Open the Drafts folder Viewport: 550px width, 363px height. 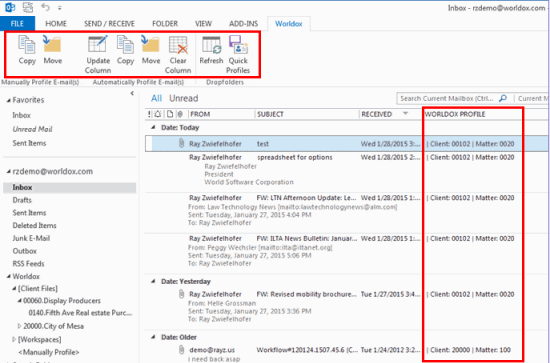22,200
